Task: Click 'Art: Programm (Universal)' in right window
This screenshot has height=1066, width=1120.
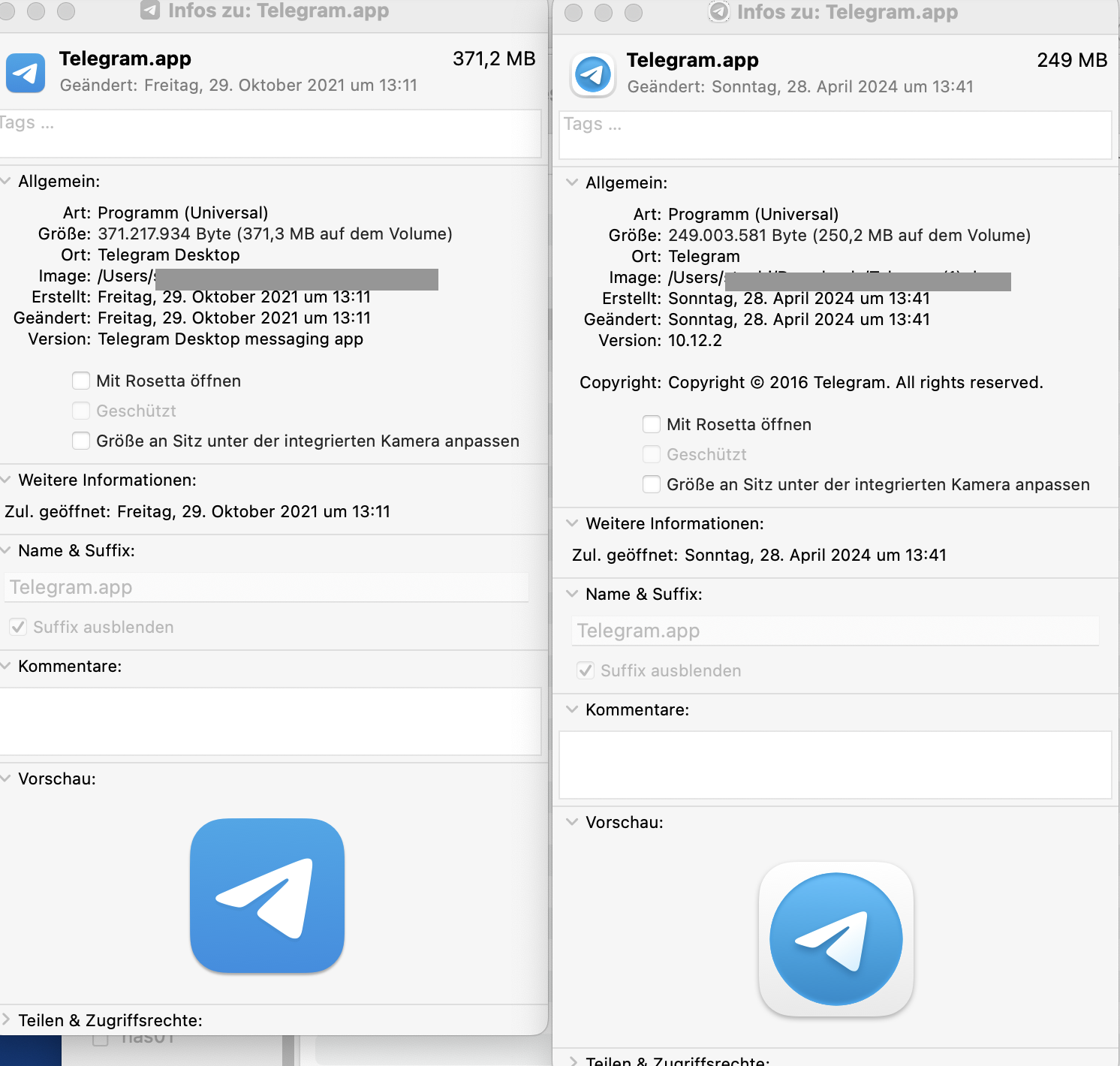Action: coord(754,215)
